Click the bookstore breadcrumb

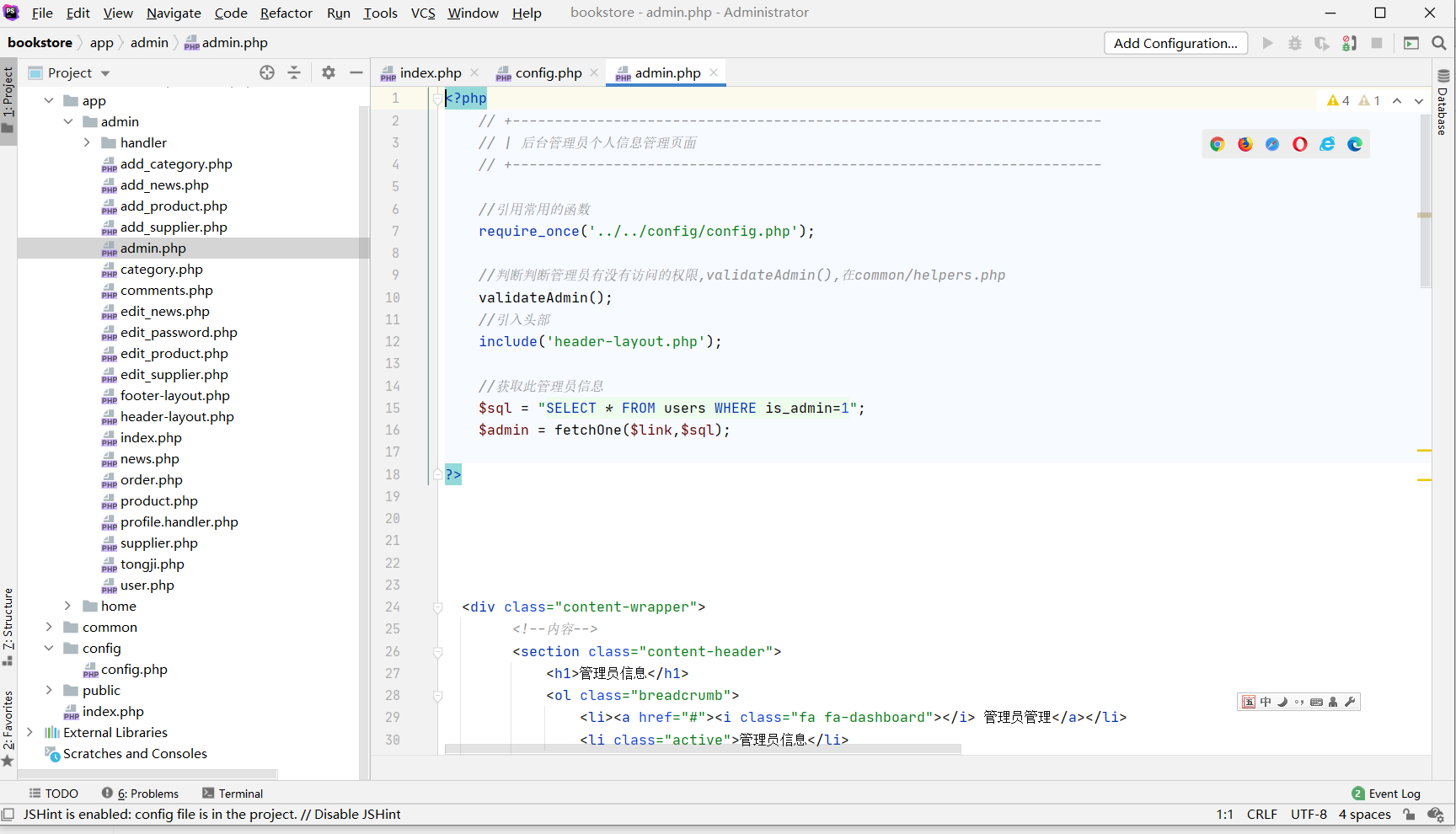tap(40, 43)
